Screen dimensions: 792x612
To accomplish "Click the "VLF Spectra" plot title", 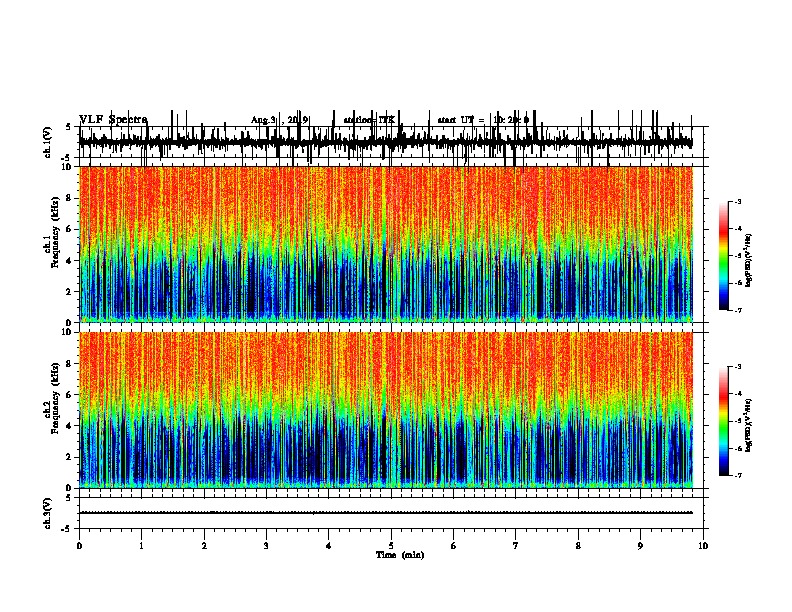I will (x=113, y=120).
